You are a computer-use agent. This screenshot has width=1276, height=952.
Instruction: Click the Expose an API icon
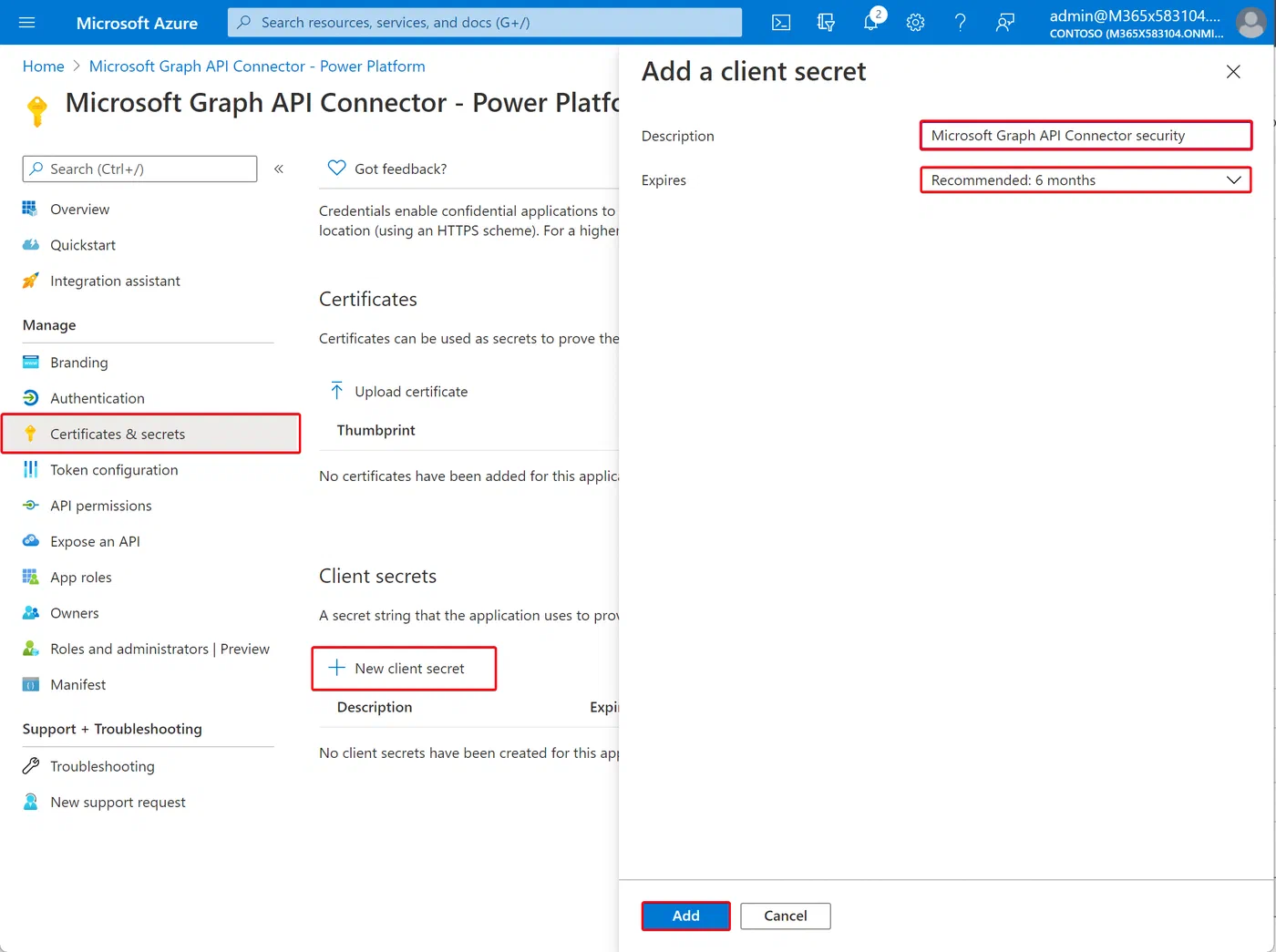pyautogui.click(x=31, y=541)
